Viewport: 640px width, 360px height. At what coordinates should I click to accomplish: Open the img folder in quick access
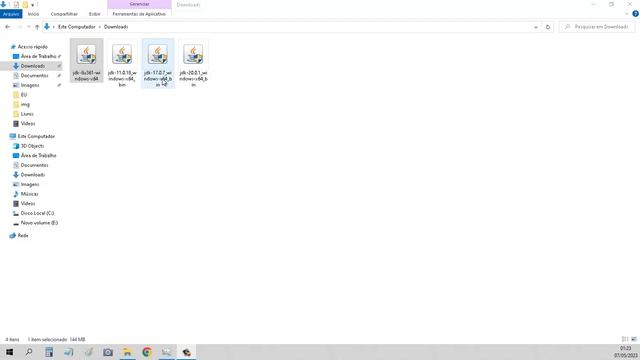pyautogui.click(x=25, y=104)
